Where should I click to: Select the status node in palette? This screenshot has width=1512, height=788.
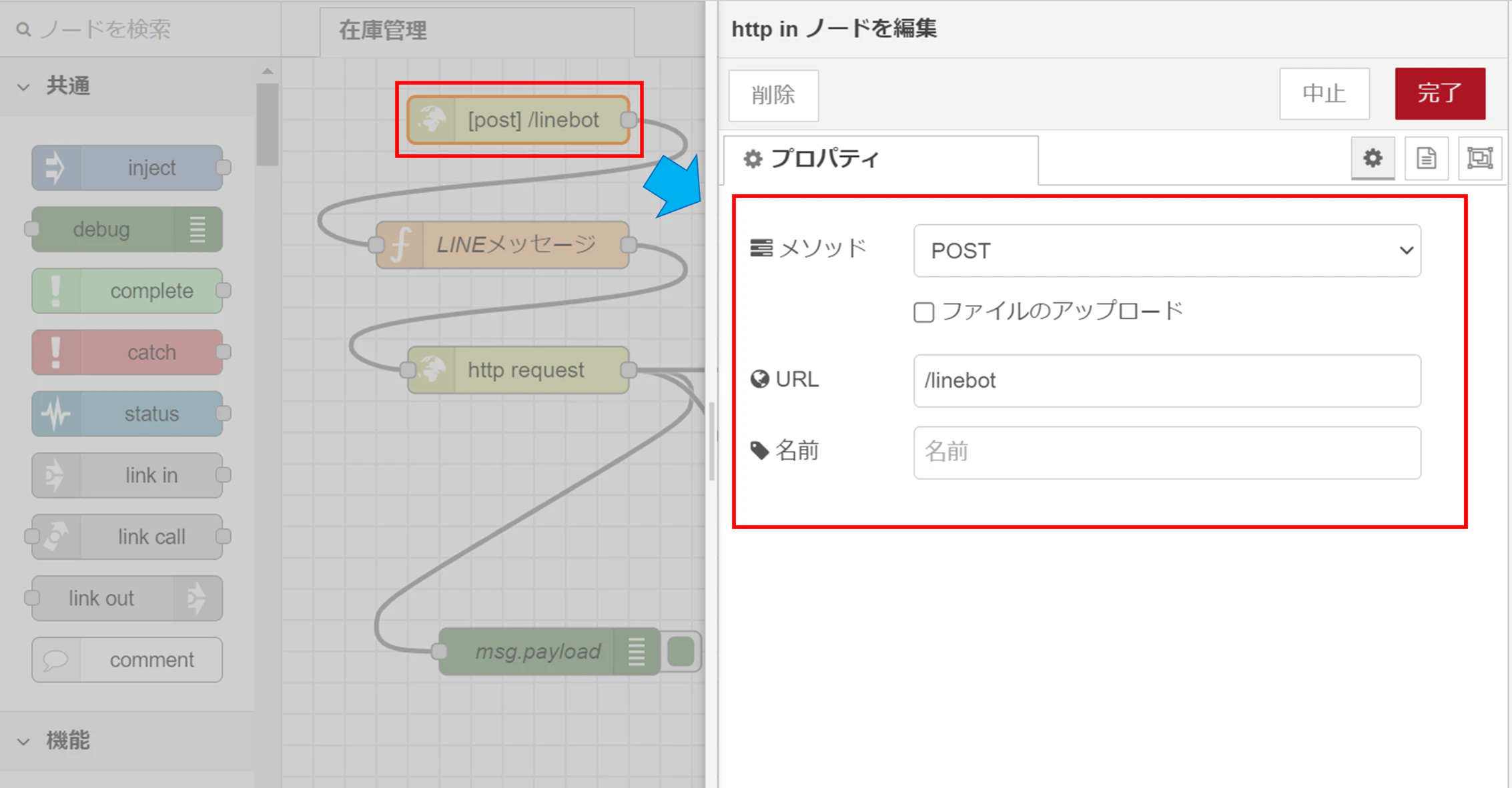point(127,414)
